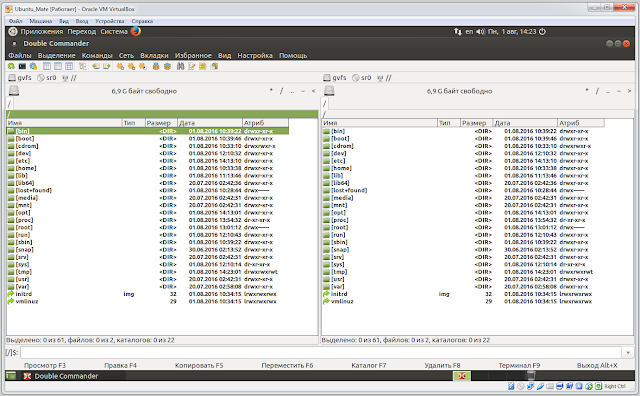Click the Выход Alt+X button

597,365
